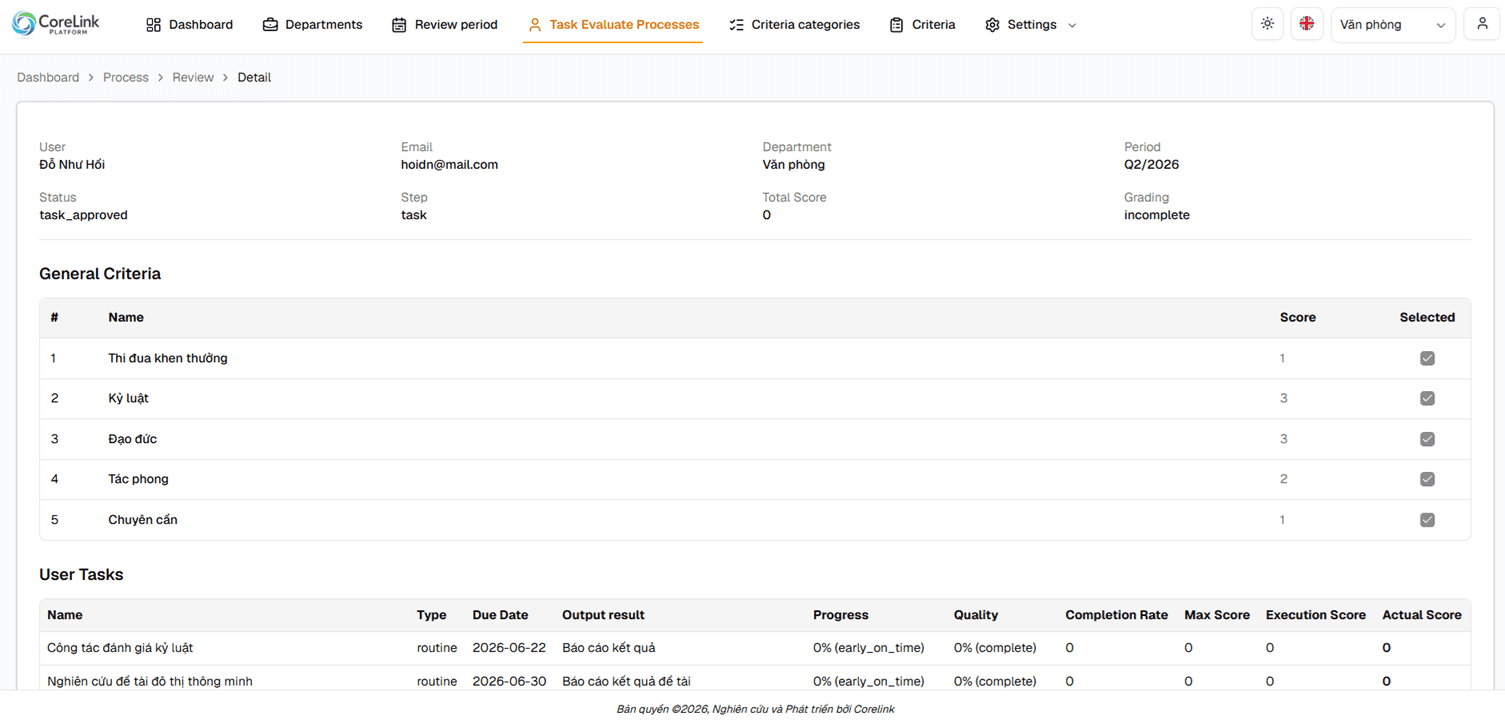Click the User Tasks heading
Image resolution: width=1505 pixels, height=720 pixels.
81,575
